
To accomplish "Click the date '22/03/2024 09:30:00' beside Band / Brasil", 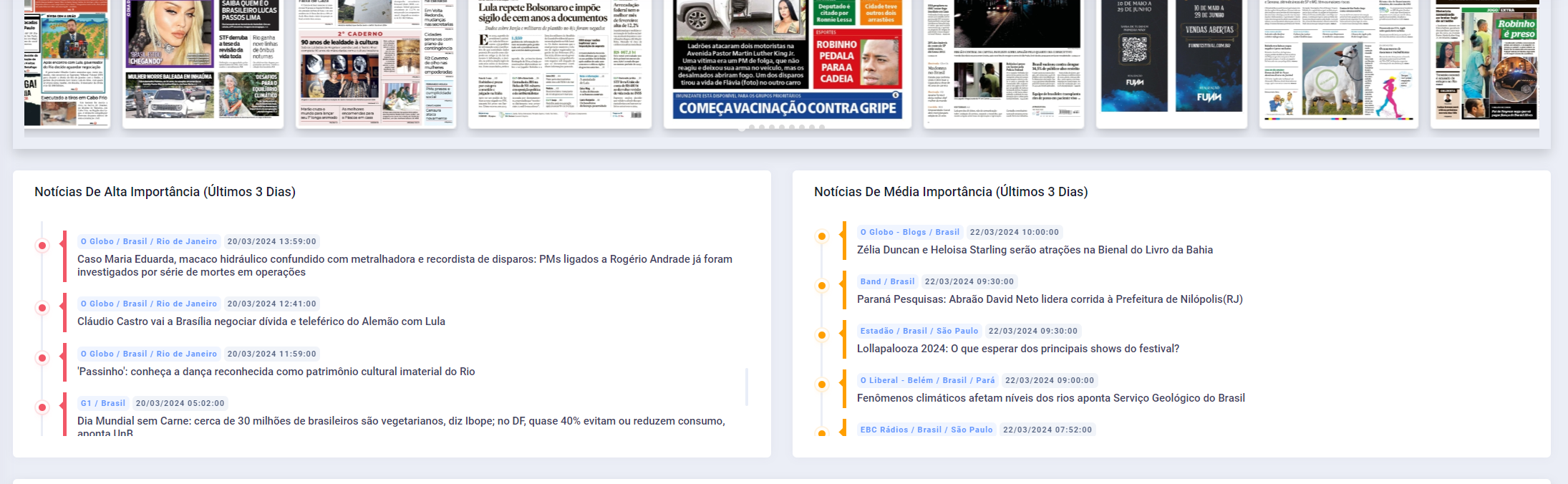I will [x=969, y=281].
